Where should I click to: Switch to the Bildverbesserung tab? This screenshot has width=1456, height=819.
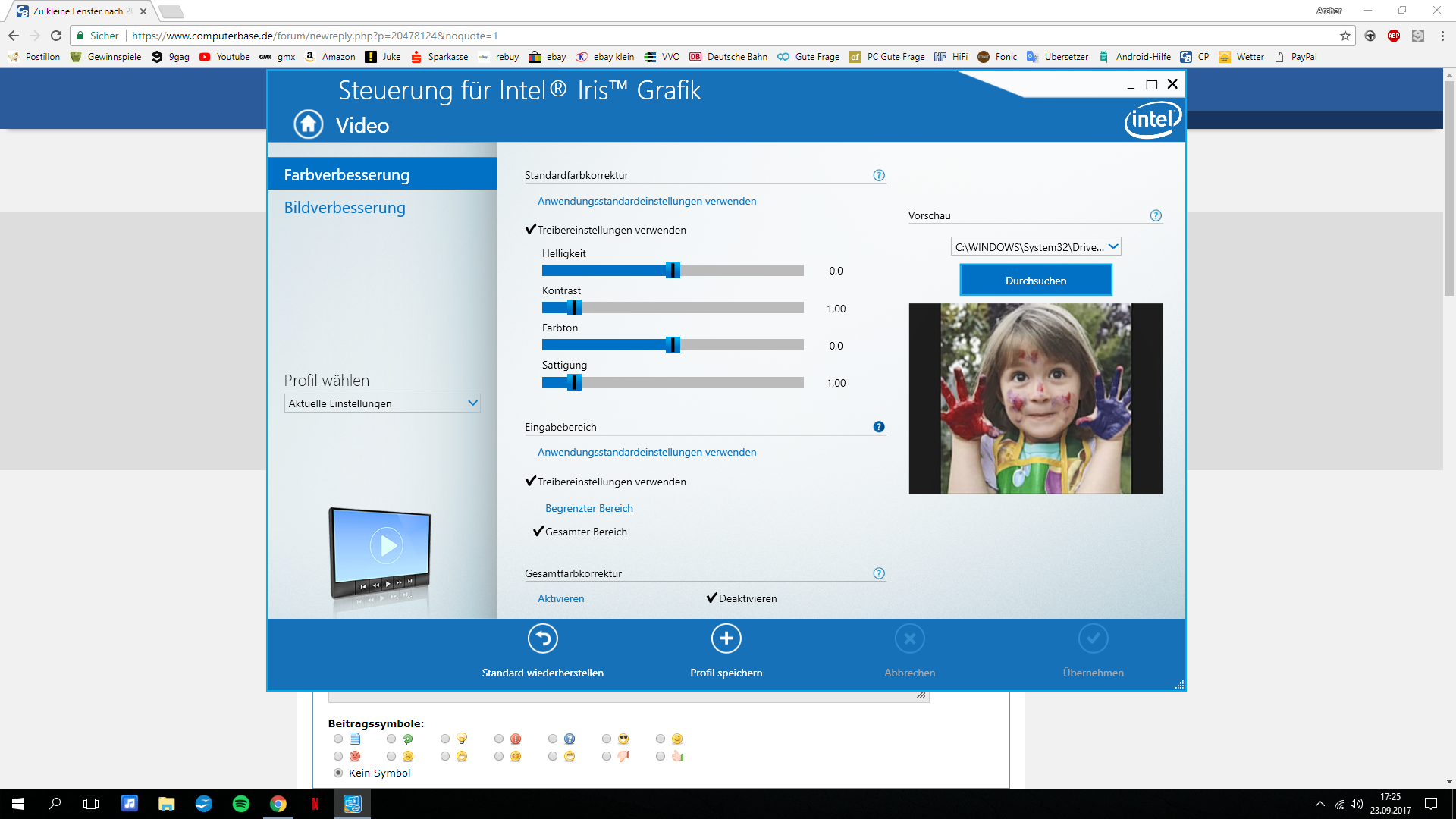(344, 208)
